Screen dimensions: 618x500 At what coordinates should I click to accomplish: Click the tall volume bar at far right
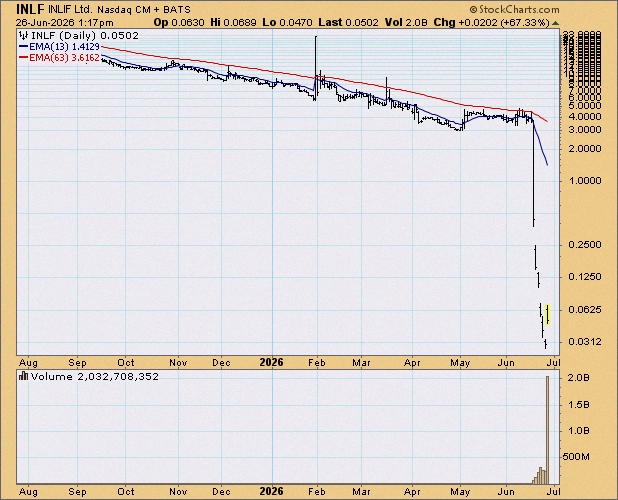click(547, 430)
